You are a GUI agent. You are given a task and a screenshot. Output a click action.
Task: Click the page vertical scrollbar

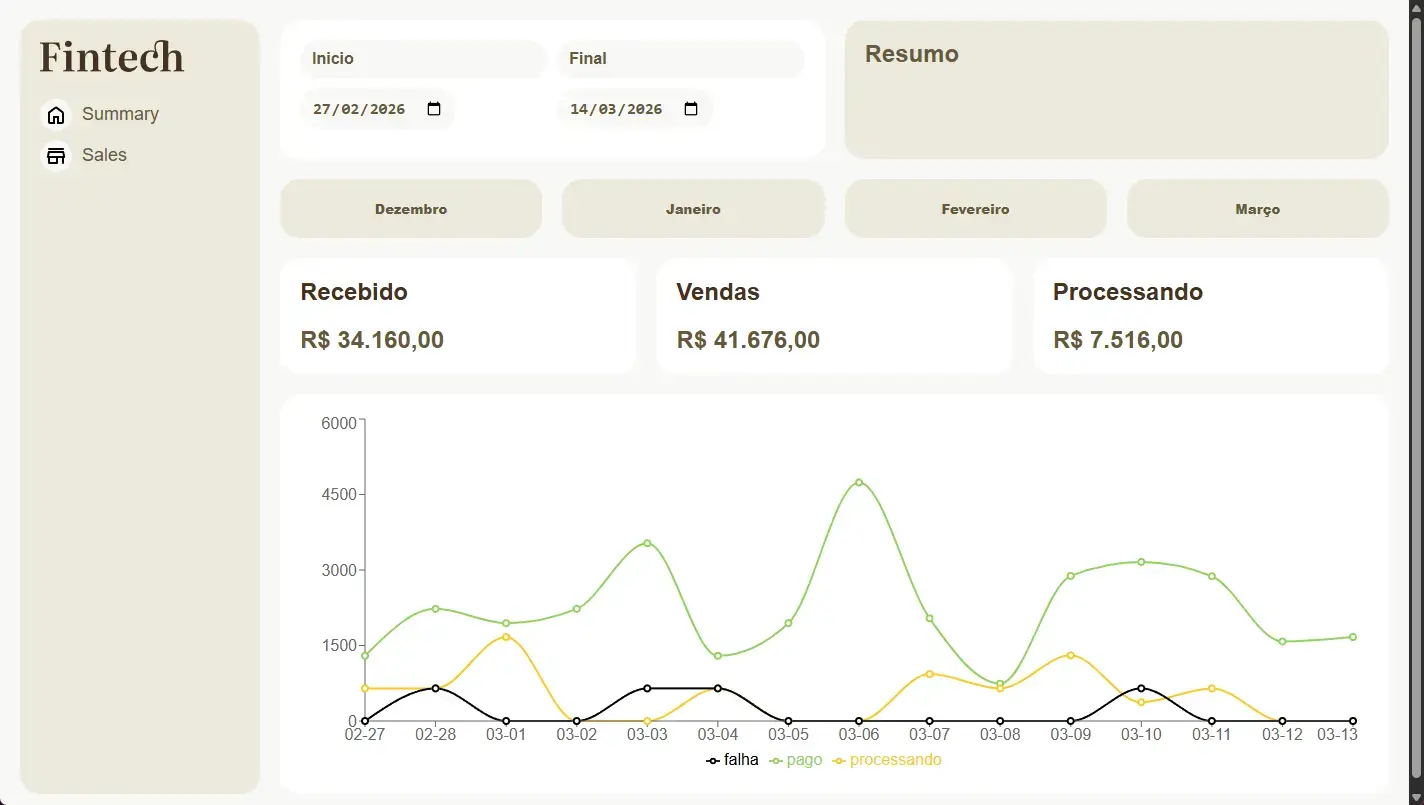click(x=1415, y=400)
